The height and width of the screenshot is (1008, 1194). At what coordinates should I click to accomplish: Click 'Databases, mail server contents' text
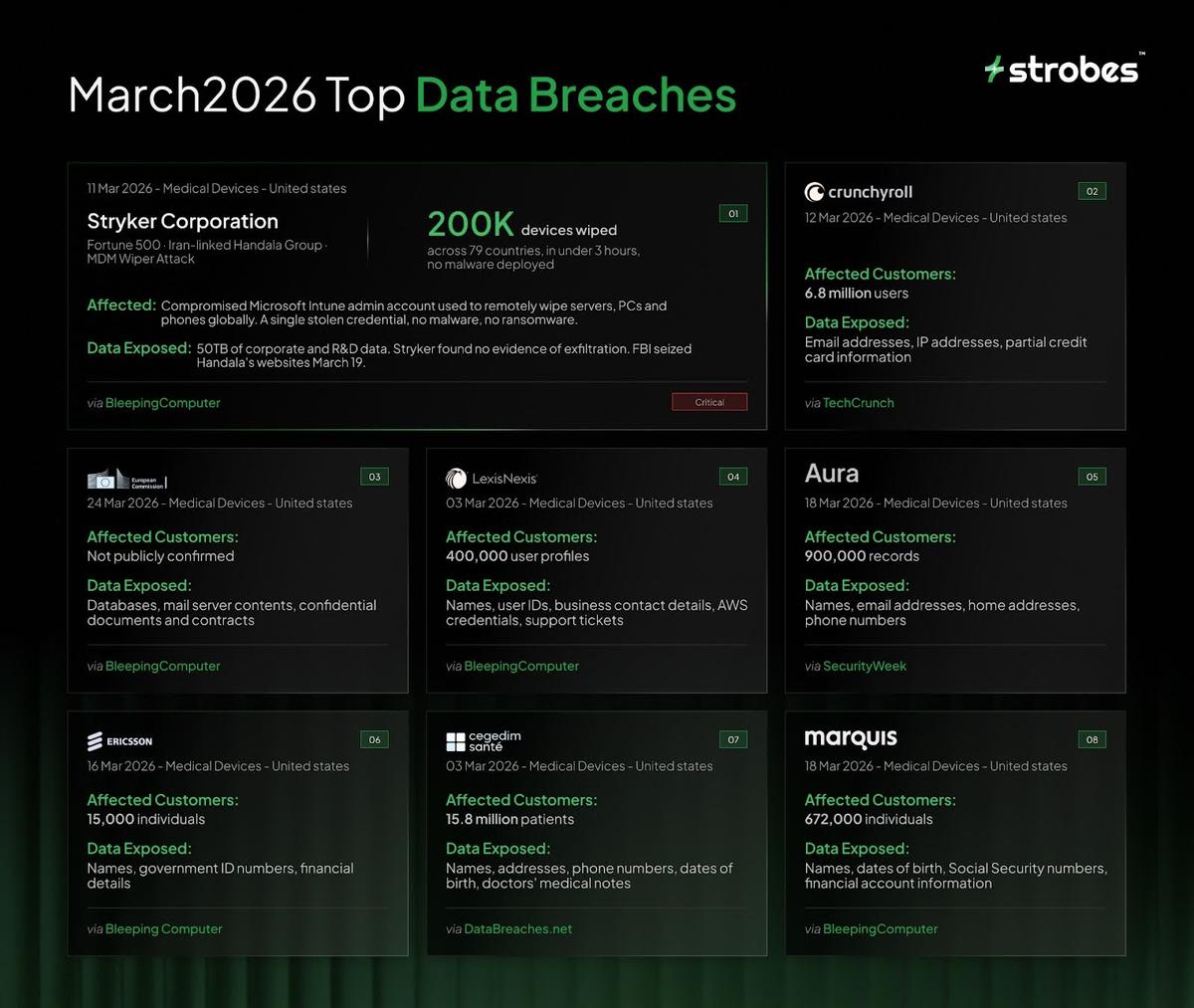click(x=190, y=605)
